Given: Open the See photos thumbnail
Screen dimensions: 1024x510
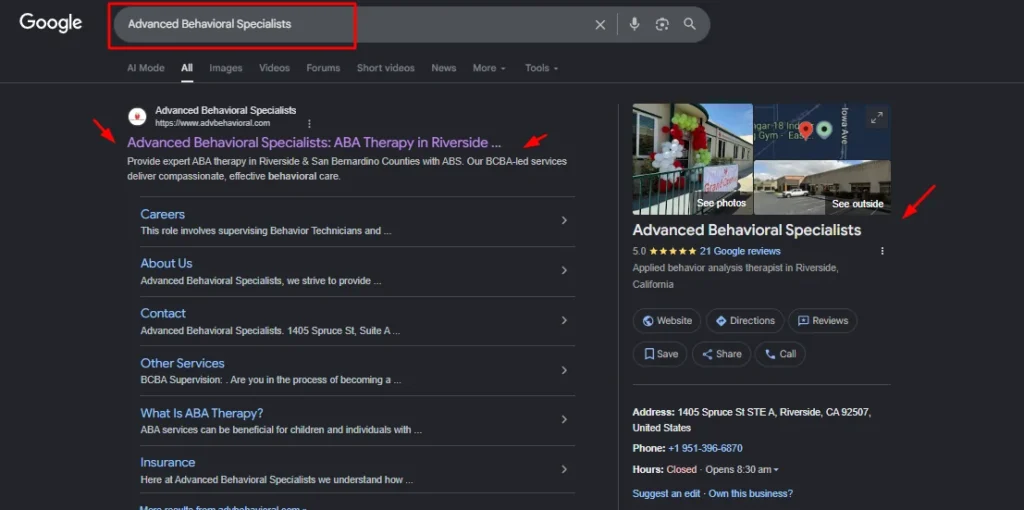Looking at the screenshot, I should [x=692, y=159].
